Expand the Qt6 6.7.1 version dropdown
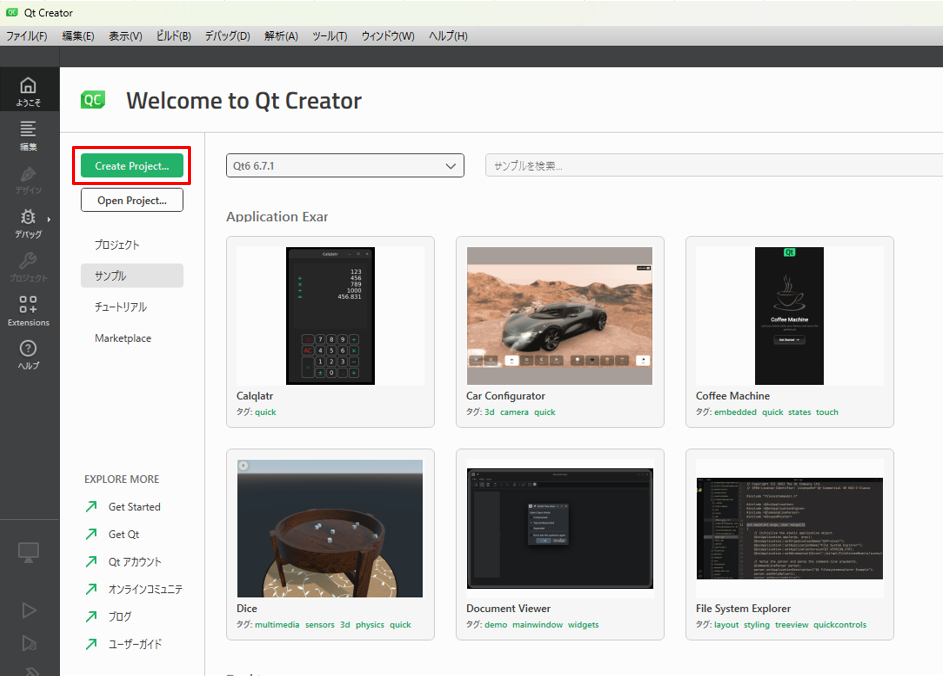Viewport: 943px width, 676px height. coord(345,166)
